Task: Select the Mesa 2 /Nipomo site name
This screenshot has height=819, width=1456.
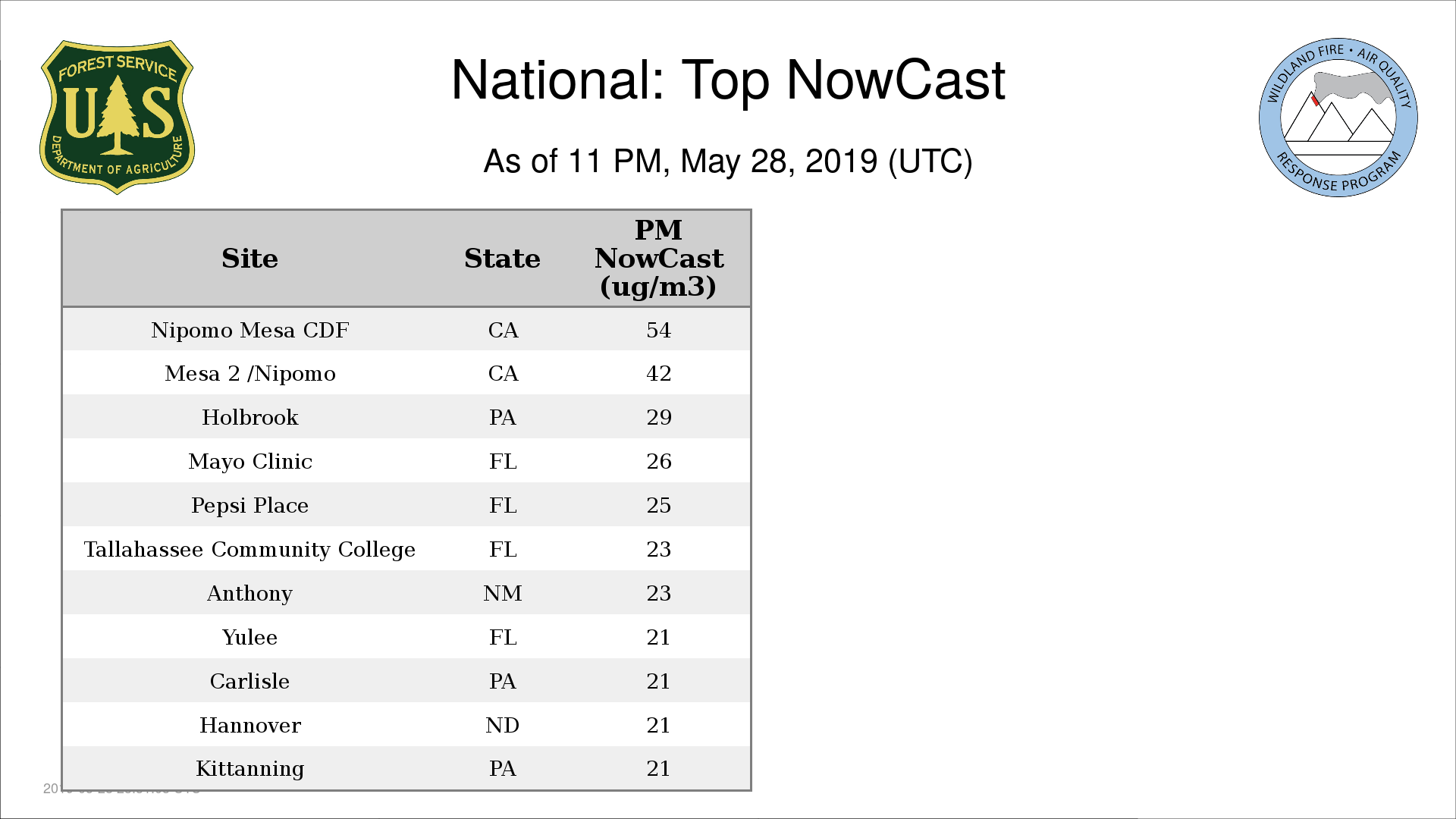Action: 249,373
